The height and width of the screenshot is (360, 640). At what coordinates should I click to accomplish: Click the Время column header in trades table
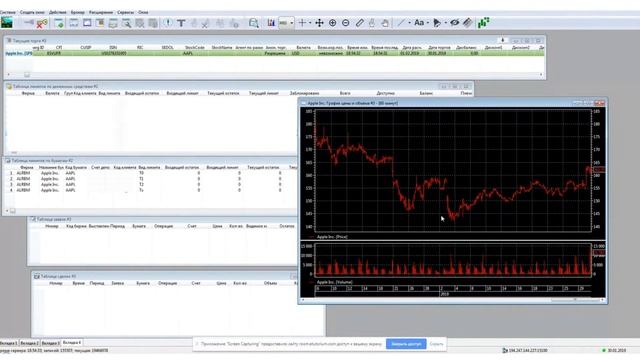point(78,283)
